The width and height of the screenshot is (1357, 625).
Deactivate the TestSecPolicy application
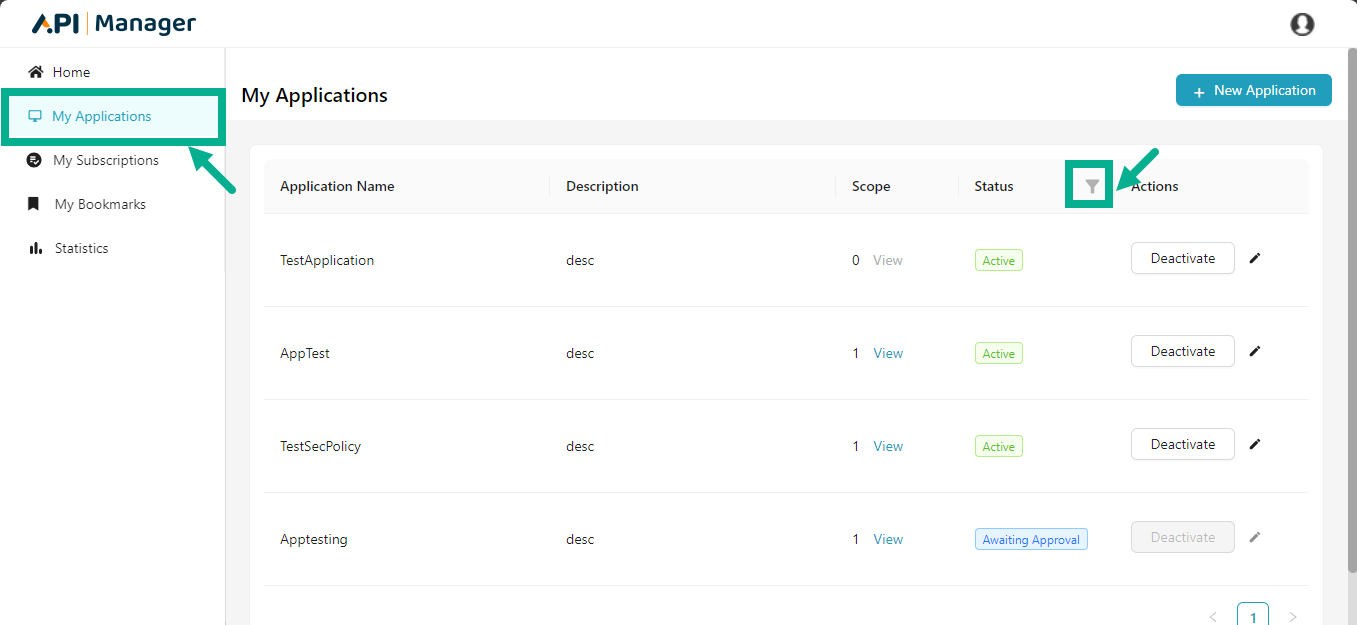pyautogui.click(x=1182, y=444)
